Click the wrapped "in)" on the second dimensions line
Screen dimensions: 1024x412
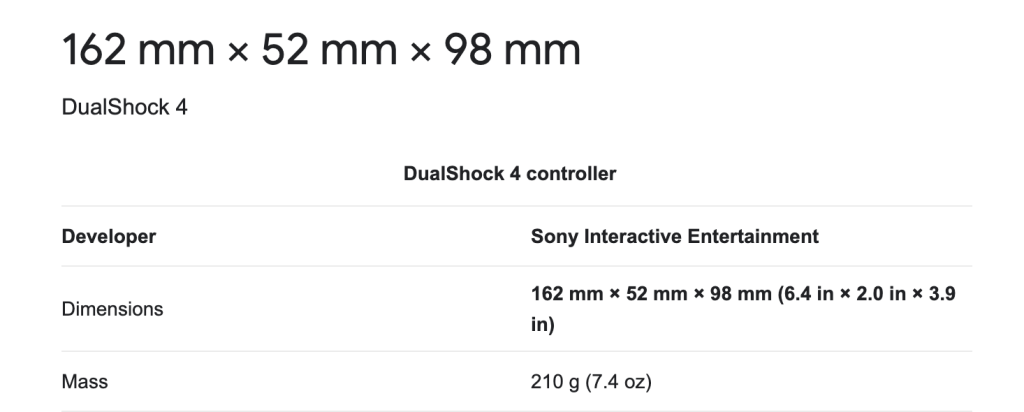[x=542, y=324]
